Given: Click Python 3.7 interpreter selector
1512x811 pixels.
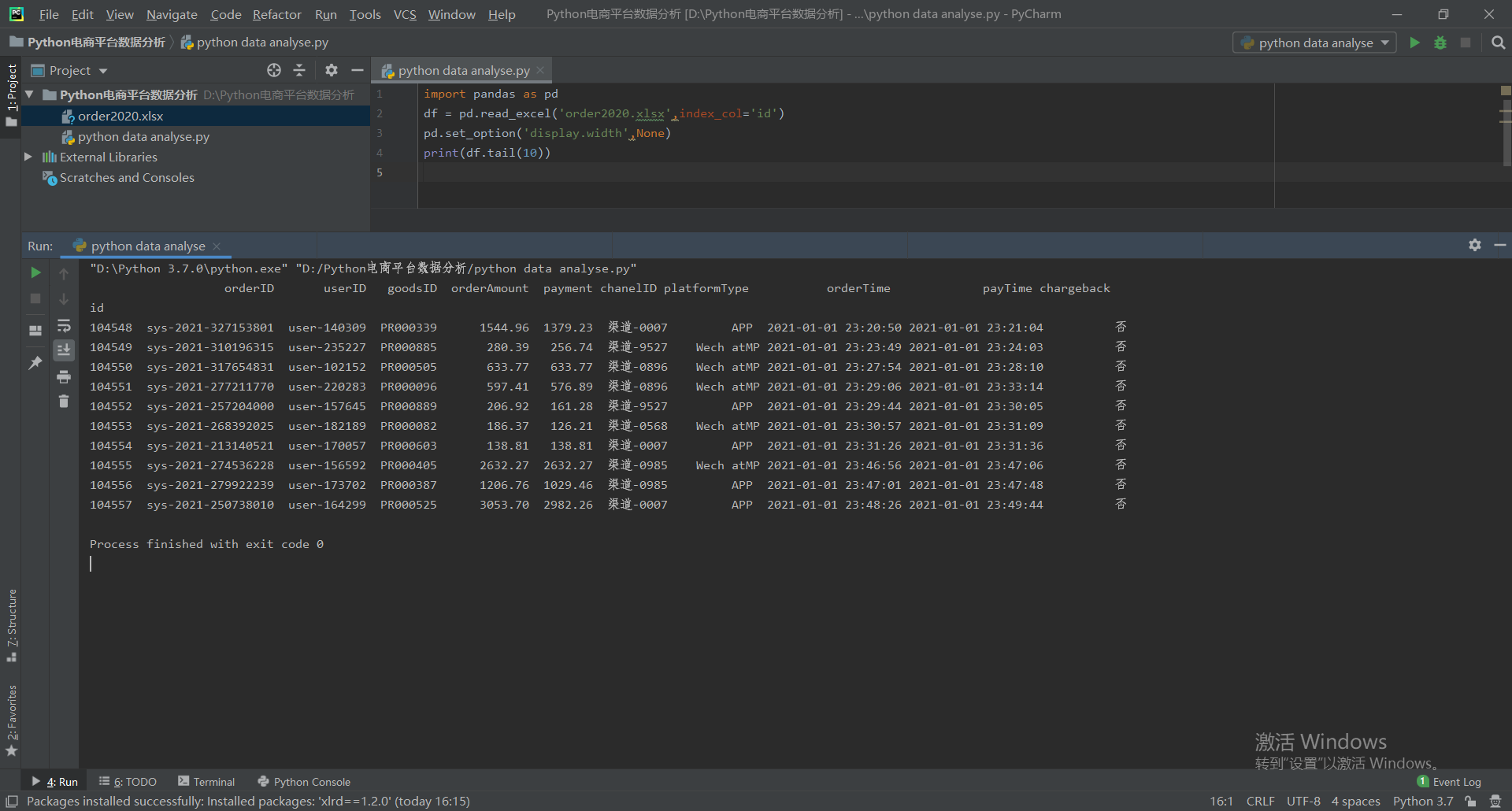Looking at the screenshot, I should tap(1423, 802).
